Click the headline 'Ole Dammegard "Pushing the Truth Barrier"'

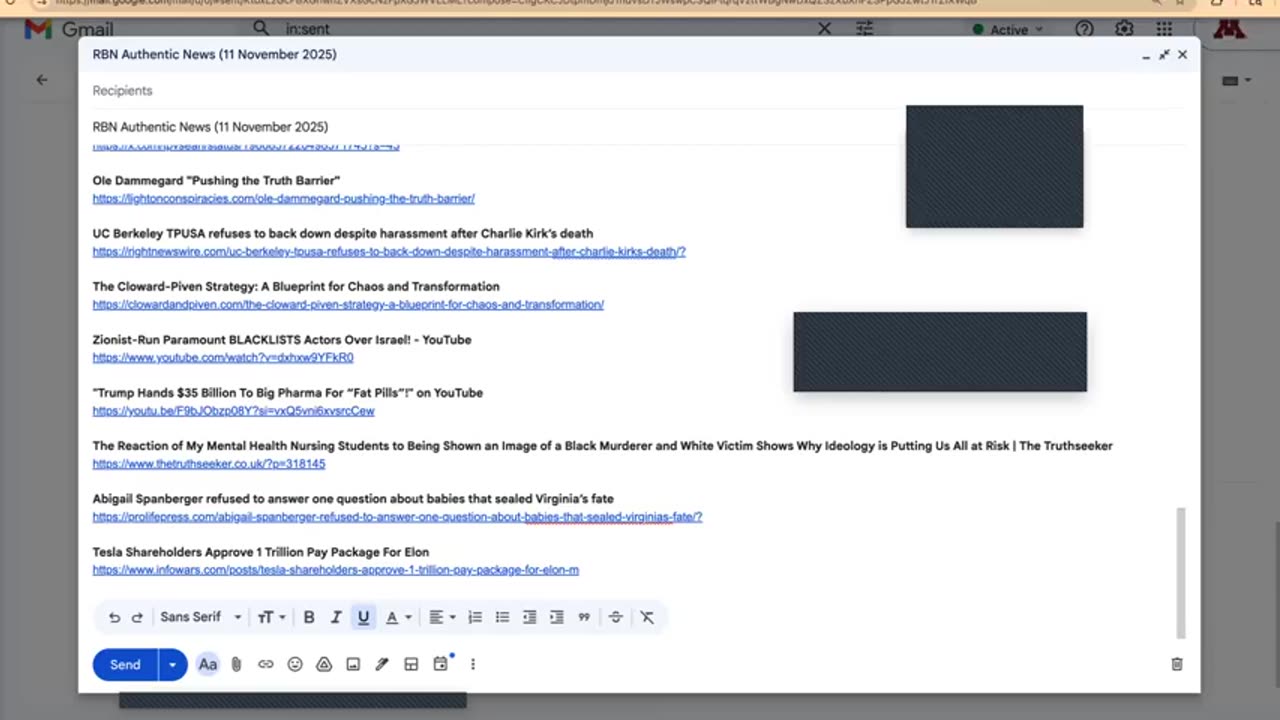(x=216, y=181)
